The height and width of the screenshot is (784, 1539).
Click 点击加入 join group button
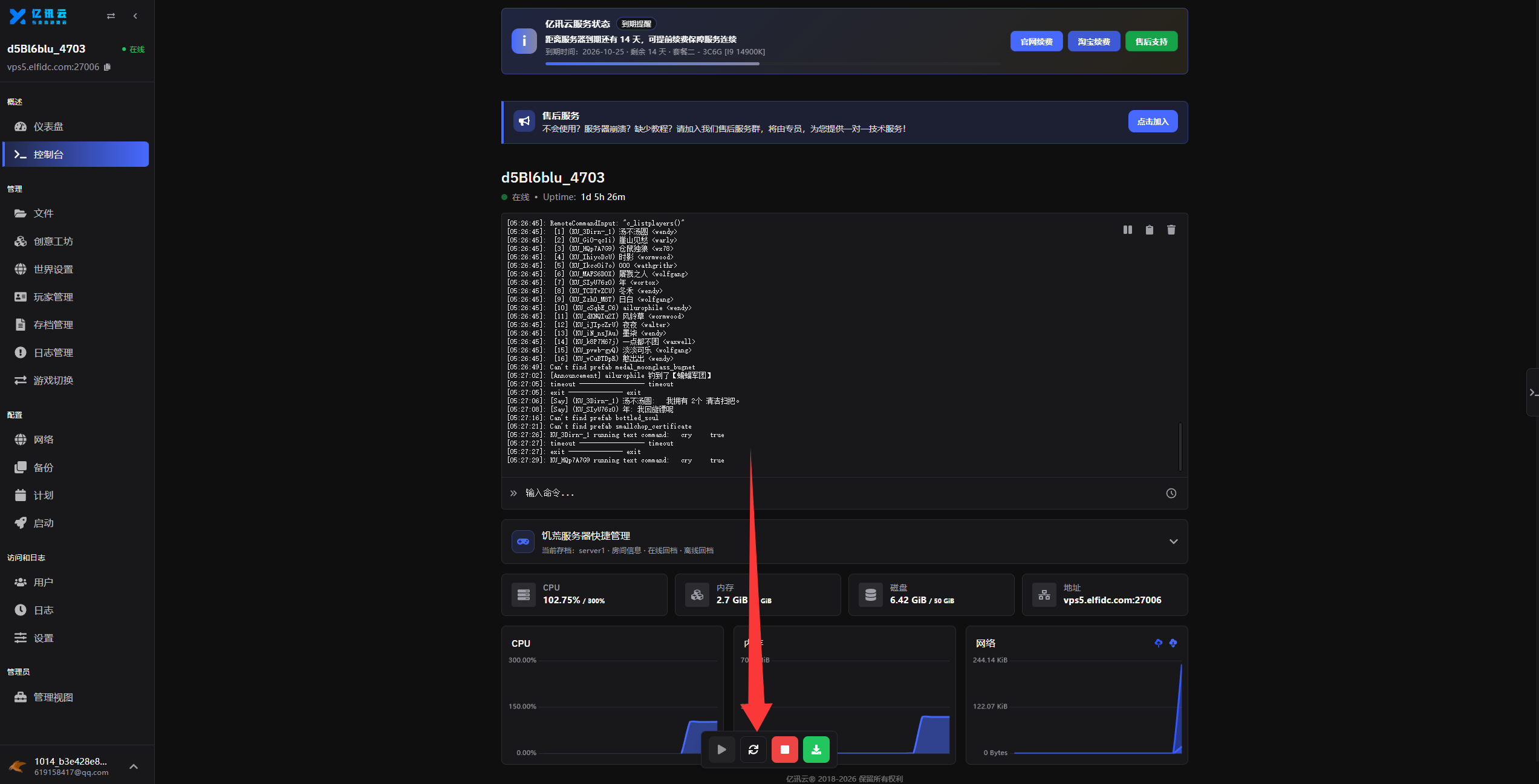pyautogui.click(x=1153, y=121)
